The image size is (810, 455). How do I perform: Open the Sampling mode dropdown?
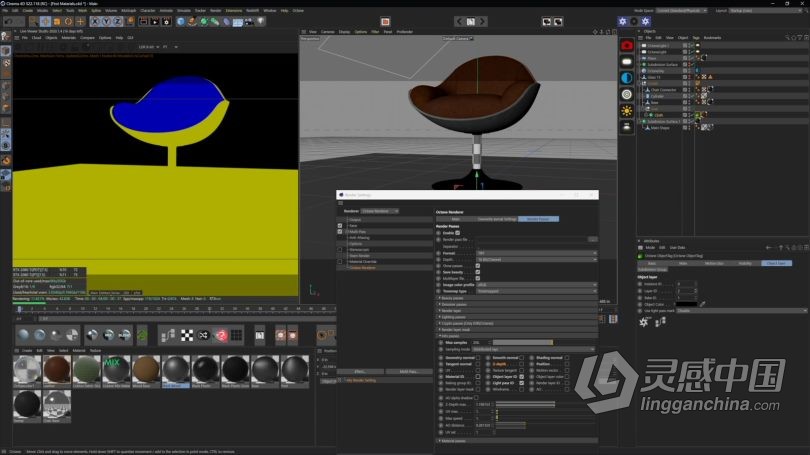tap(534, 349)
